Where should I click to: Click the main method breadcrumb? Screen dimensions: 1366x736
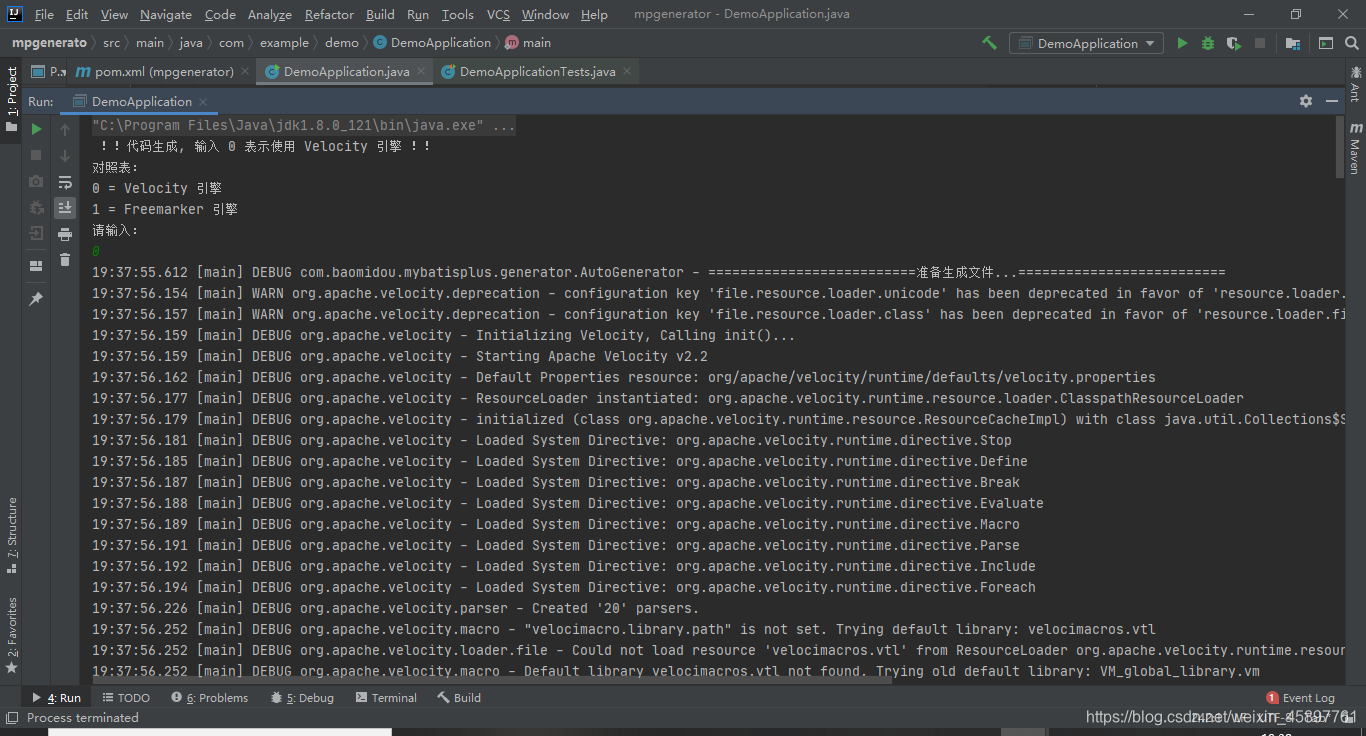(x=528, y=43)
